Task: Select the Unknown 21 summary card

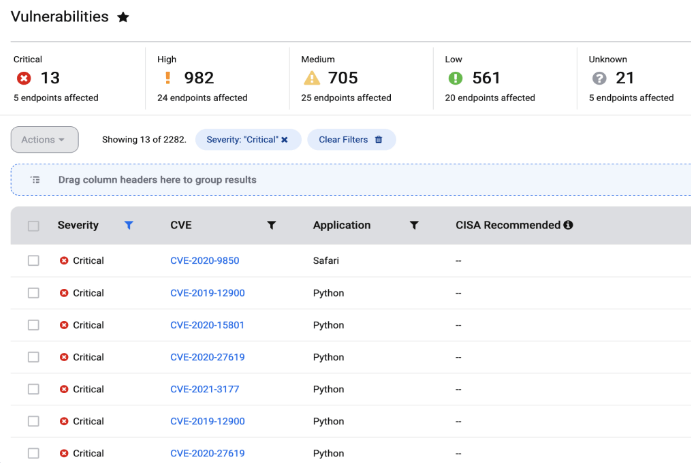Action: pos(635,78)
